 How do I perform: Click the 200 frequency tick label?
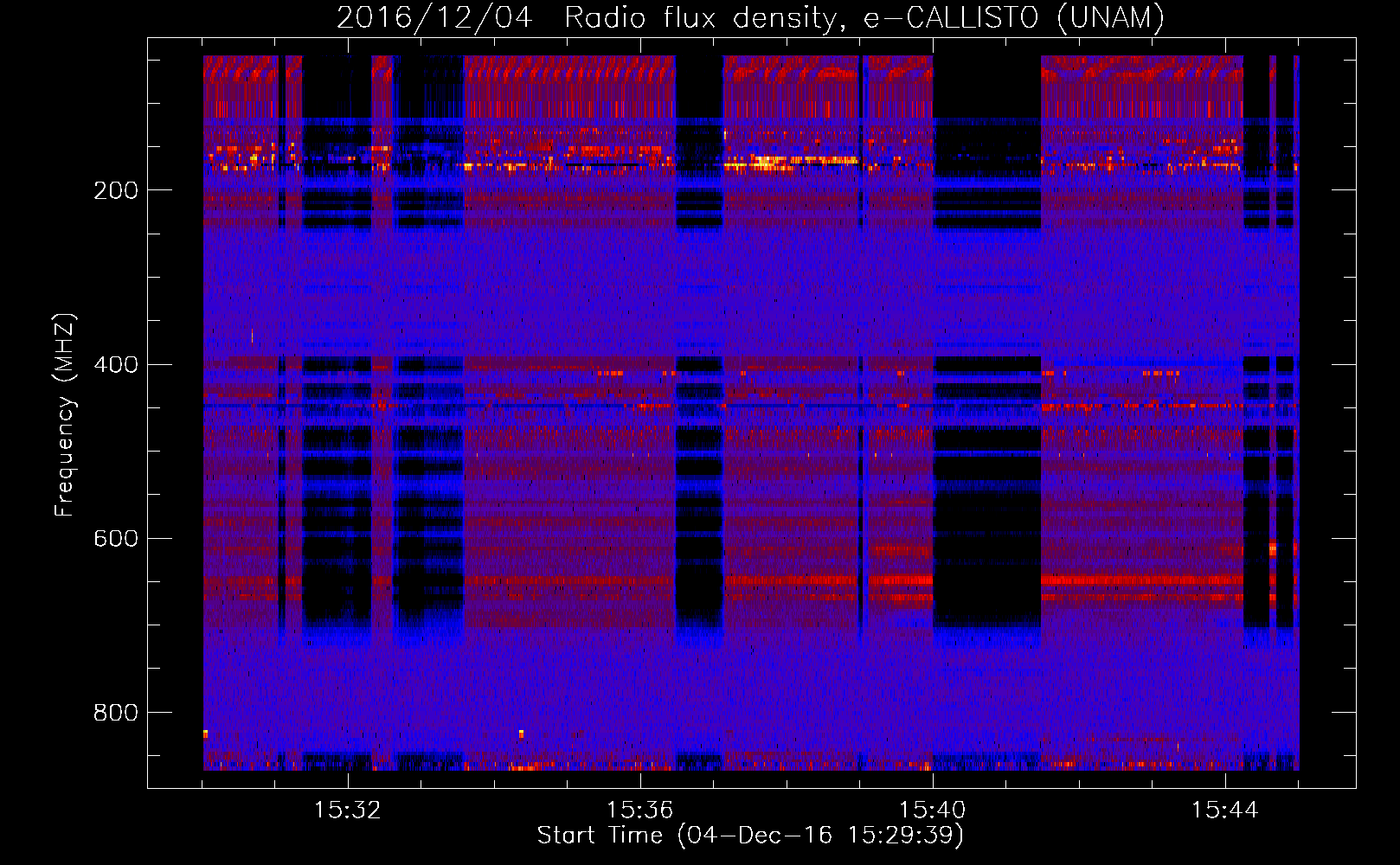(x=116, y=190)
